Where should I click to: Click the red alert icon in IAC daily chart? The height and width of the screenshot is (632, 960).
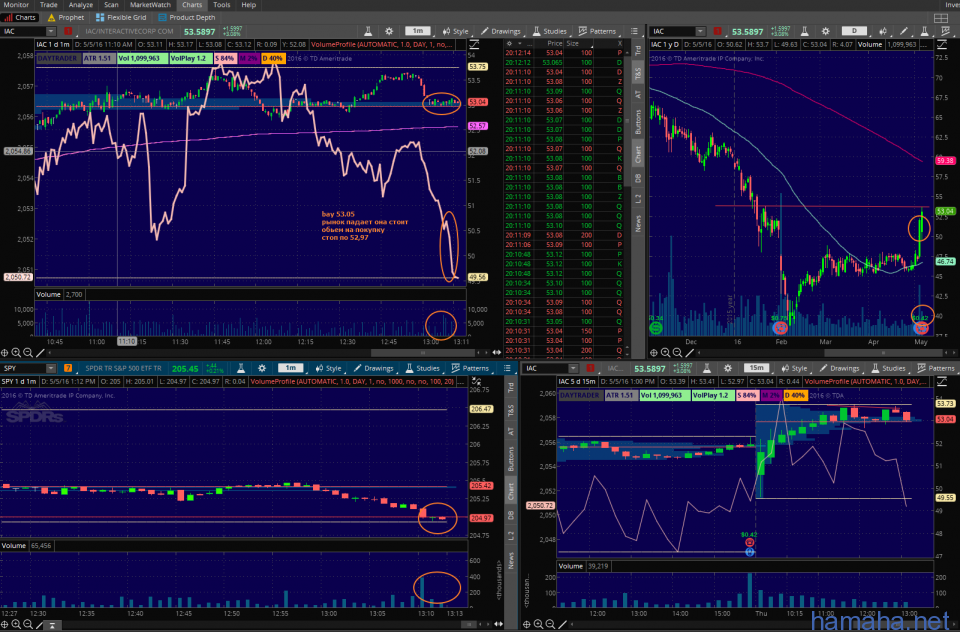point(718,31)
